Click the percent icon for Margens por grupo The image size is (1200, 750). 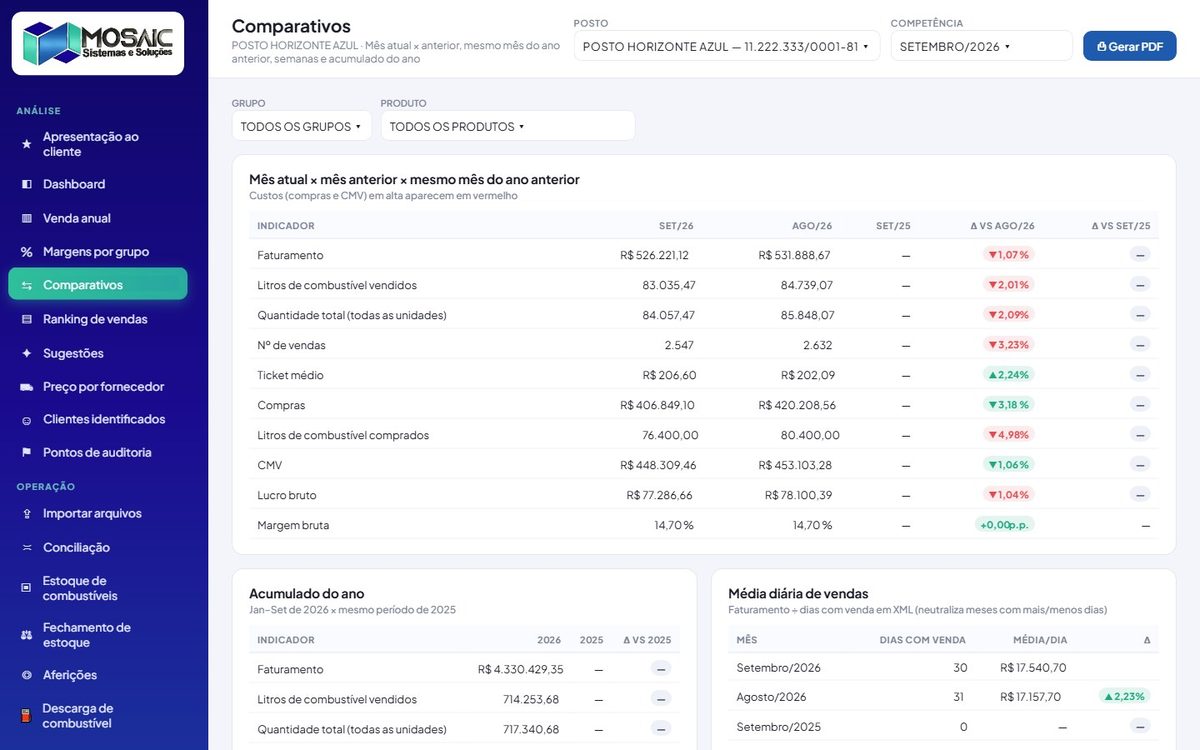tap(27, 252)
